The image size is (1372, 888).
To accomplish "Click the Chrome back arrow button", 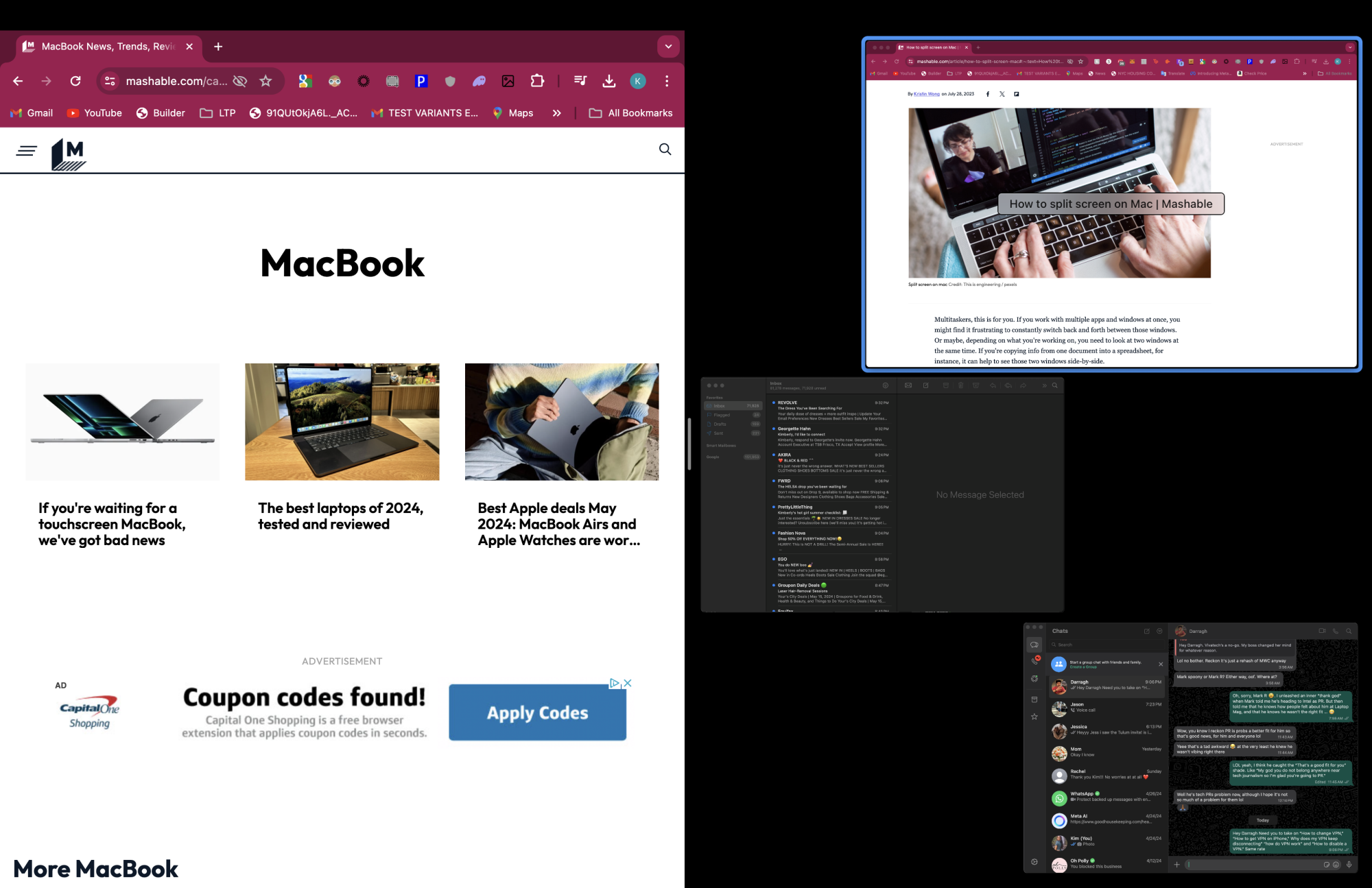I will tap(18, 81).
